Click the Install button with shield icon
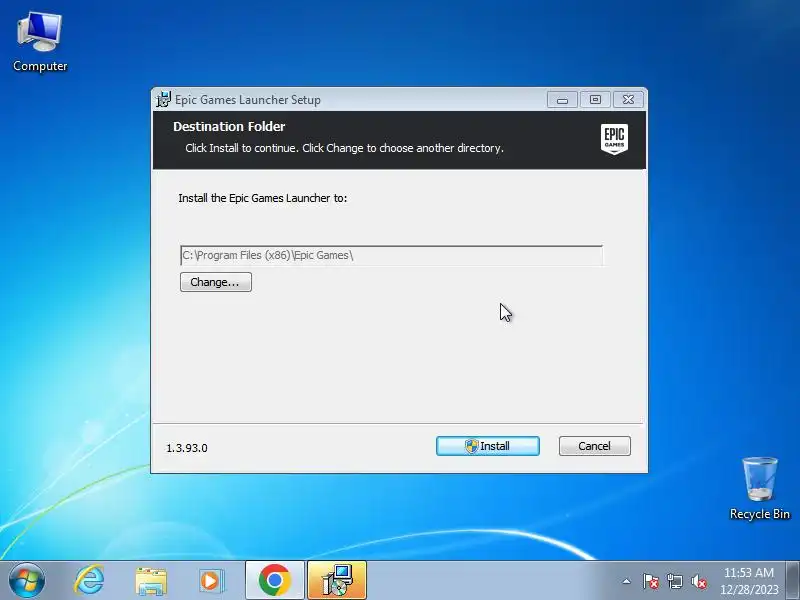The height and width of the screenshot is (600, 800). click(487, 446)
